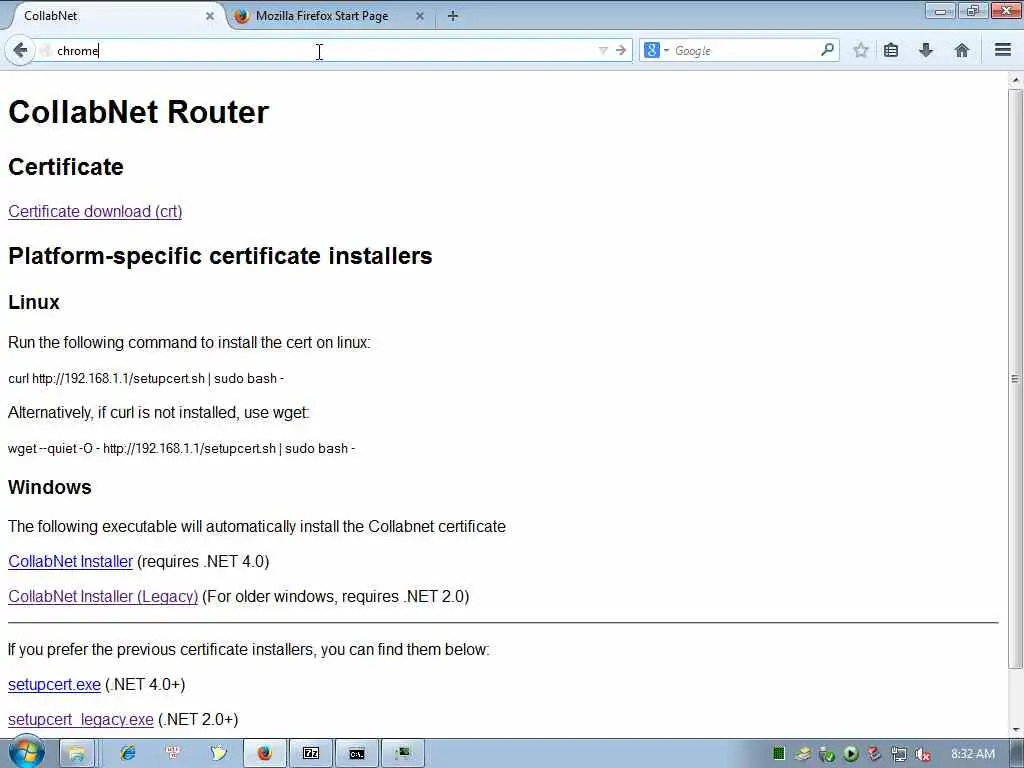Restore down the Firefox window
Viewport: 1024px width, 768px height.
(x=972, y=11)
